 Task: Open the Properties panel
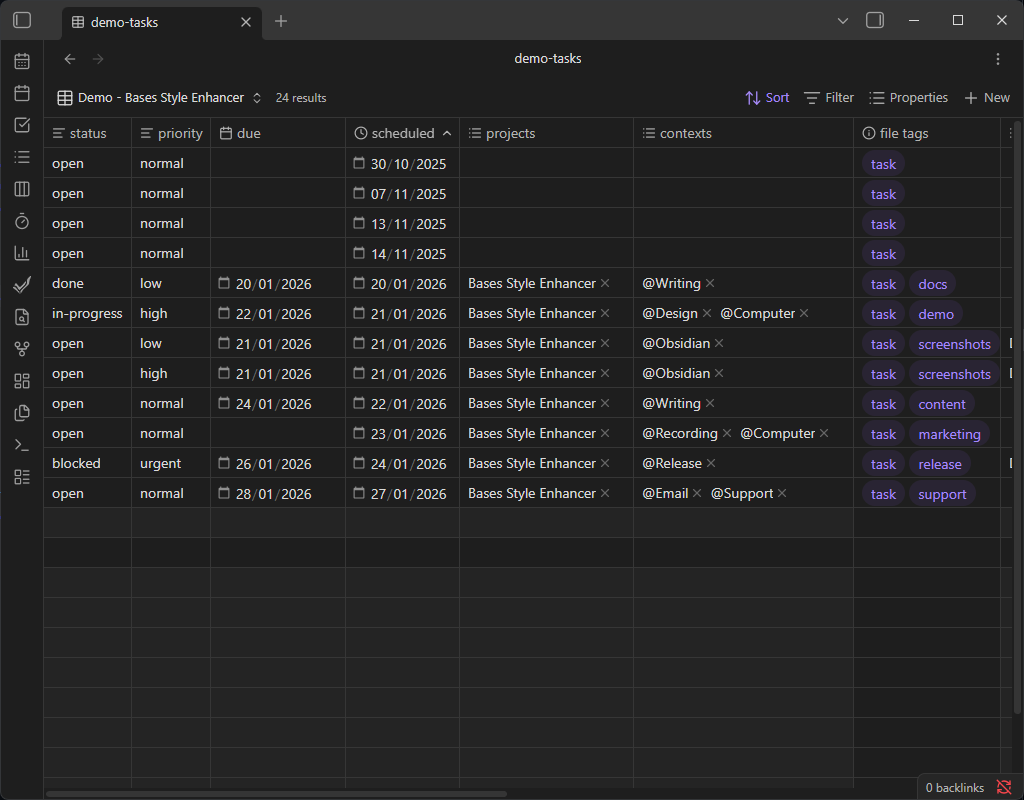point(908,98)
